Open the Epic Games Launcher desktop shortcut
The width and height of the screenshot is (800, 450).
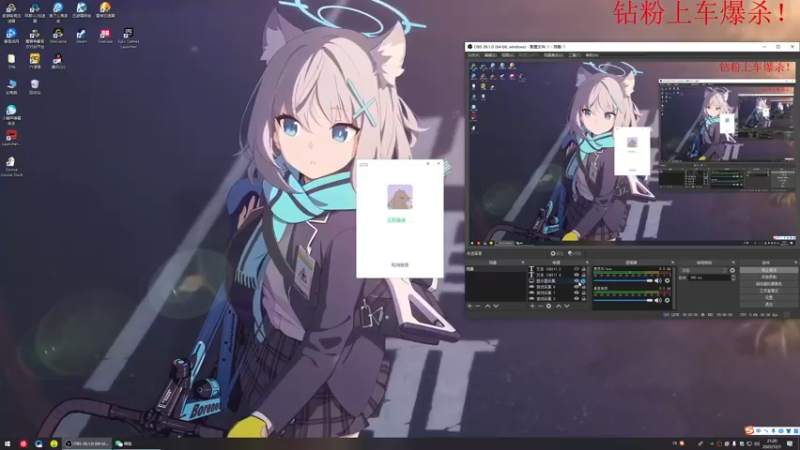coord(128,38)
